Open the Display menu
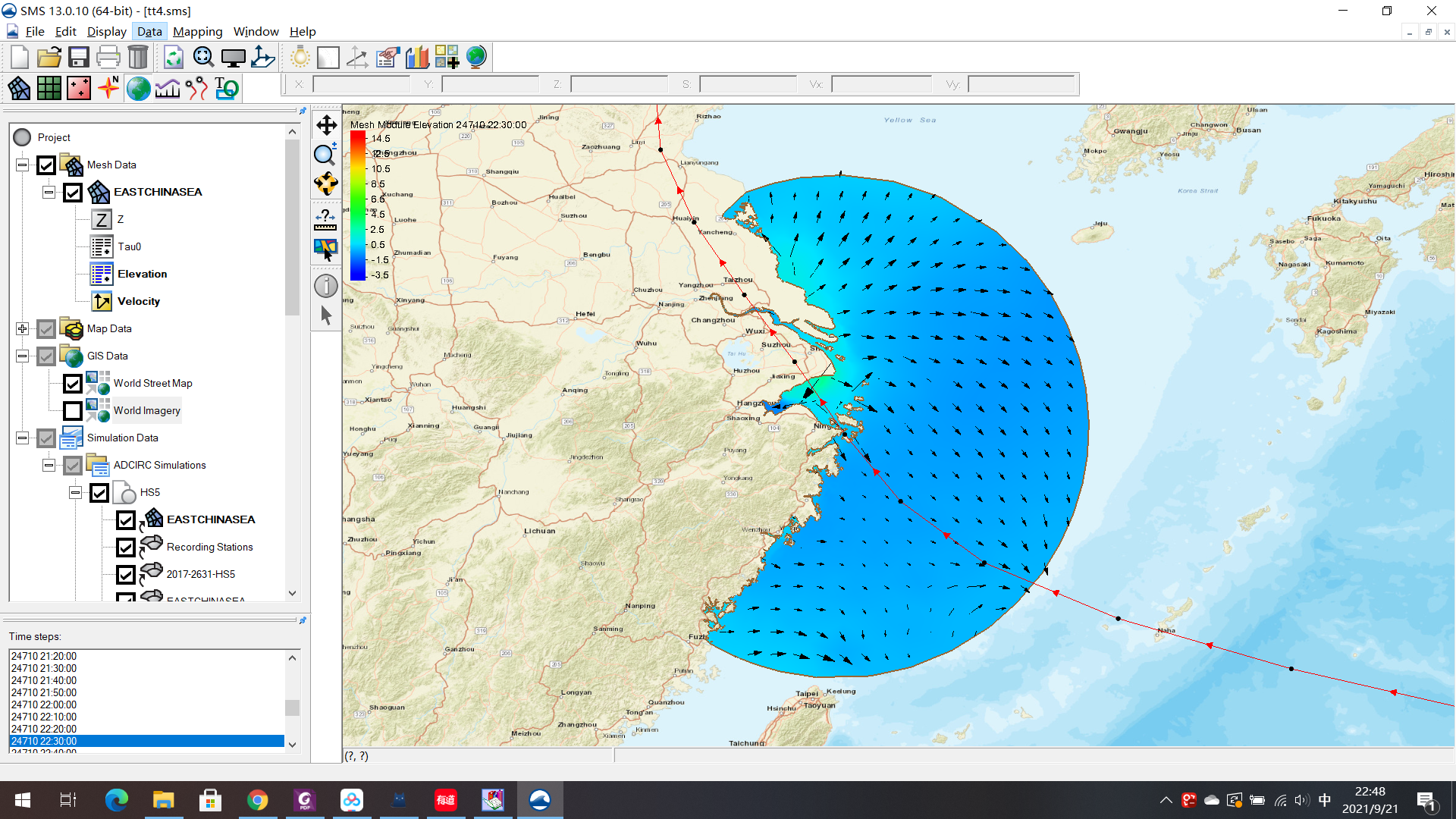Image resolution: width=1456 pixels, height=819 pixels. click(x=106, y=32)
